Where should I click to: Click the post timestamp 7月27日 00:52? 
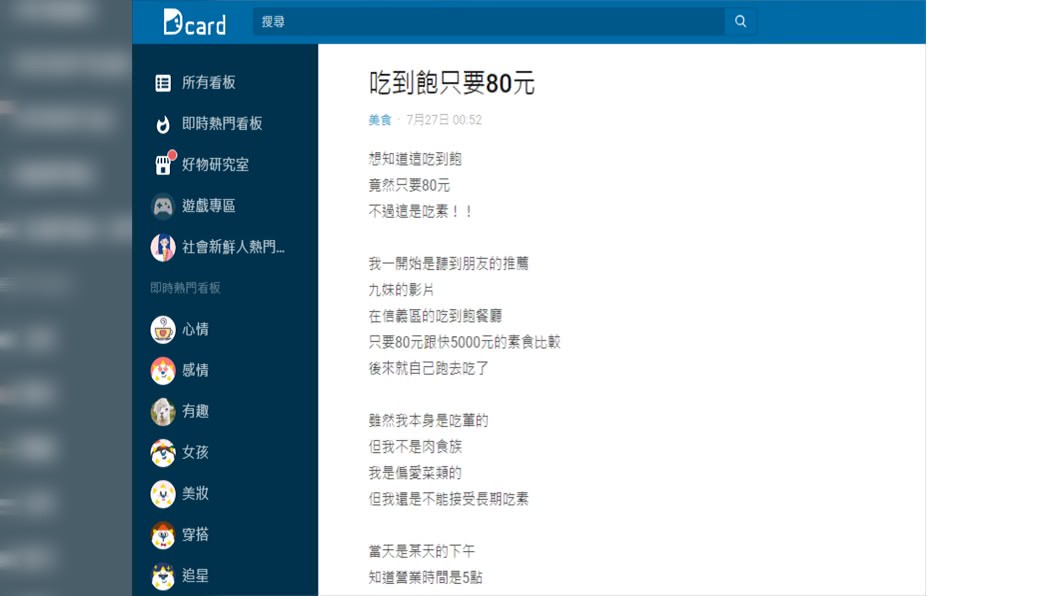point(444,120)
